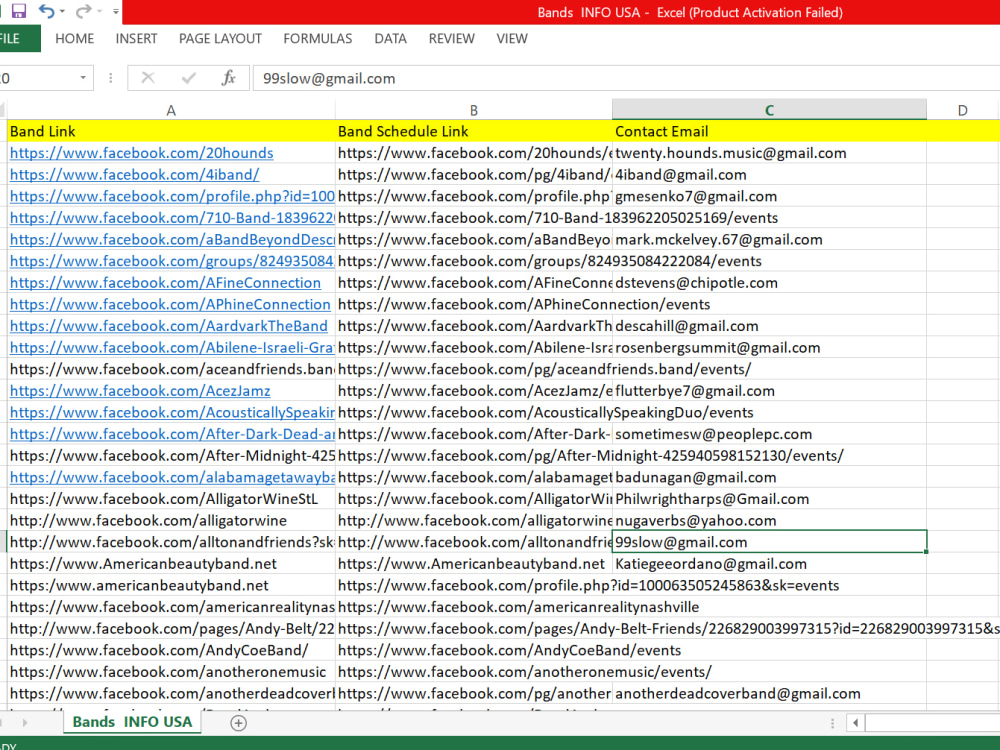Select column A cell https://www.Americanbeautyband.net

point(171,564)
